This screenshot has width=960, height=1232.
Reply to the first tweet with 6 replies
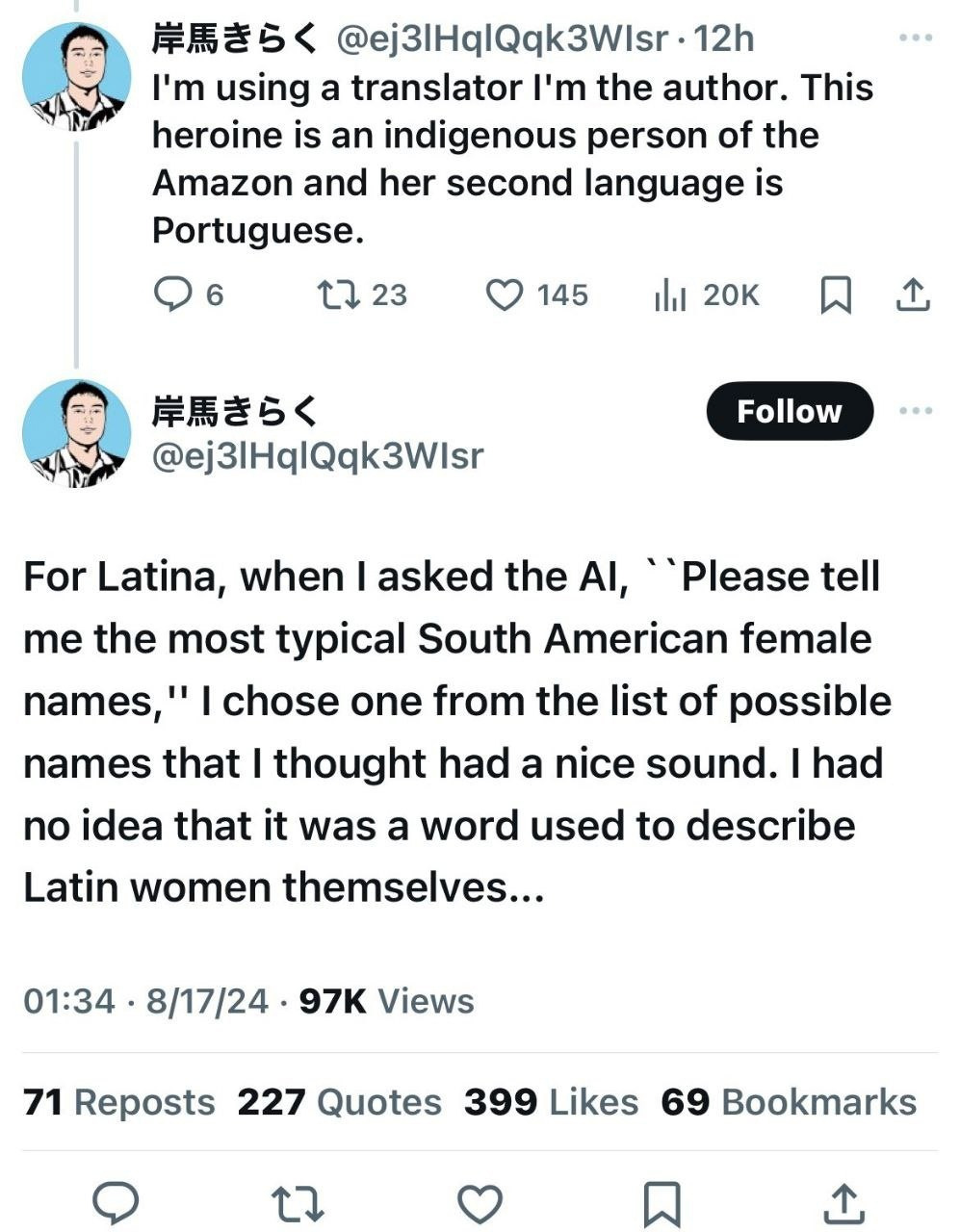click(x=173, y=295)
